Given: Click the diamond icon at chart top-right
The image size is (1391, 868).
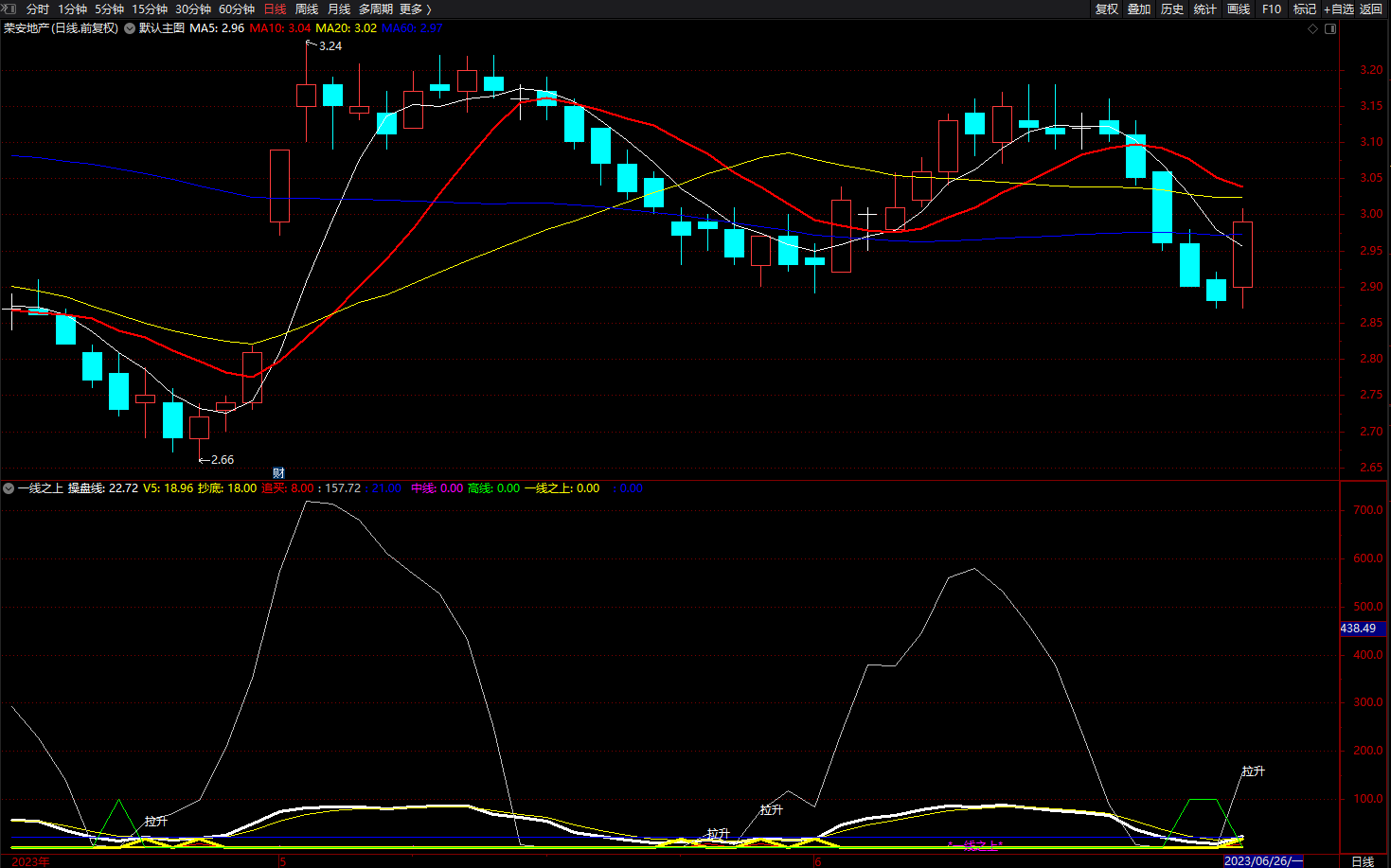Looking at the screenshot, I should click(1312, 28).
